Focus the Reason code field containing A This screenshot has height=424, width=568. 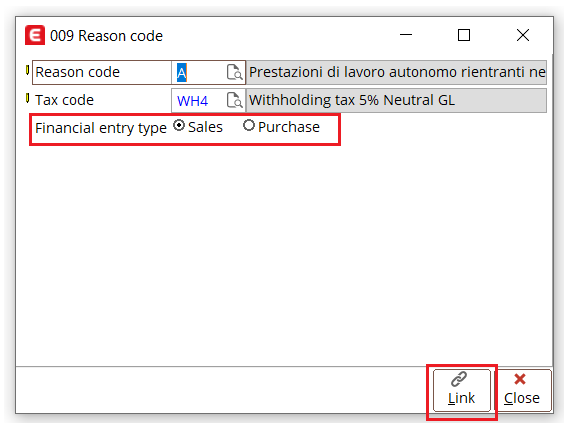(199, 72)
